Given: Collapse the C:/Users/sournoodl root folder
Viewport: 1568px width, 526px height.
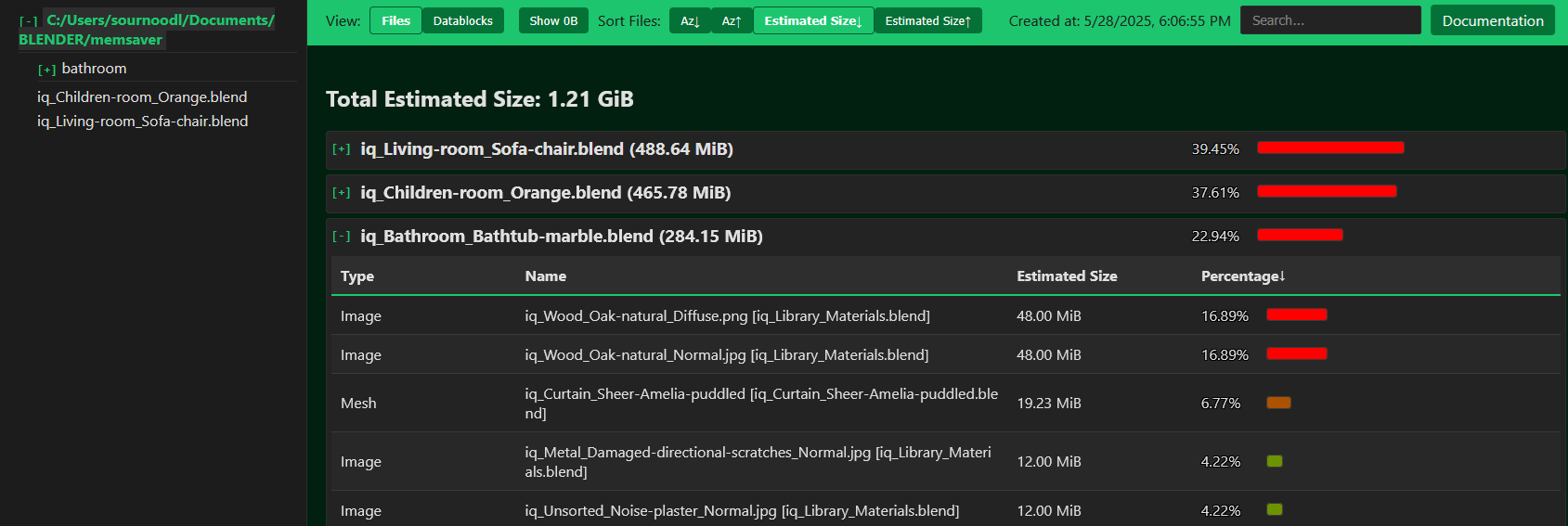Looking at the screenshot, I should tap(29, 20).
